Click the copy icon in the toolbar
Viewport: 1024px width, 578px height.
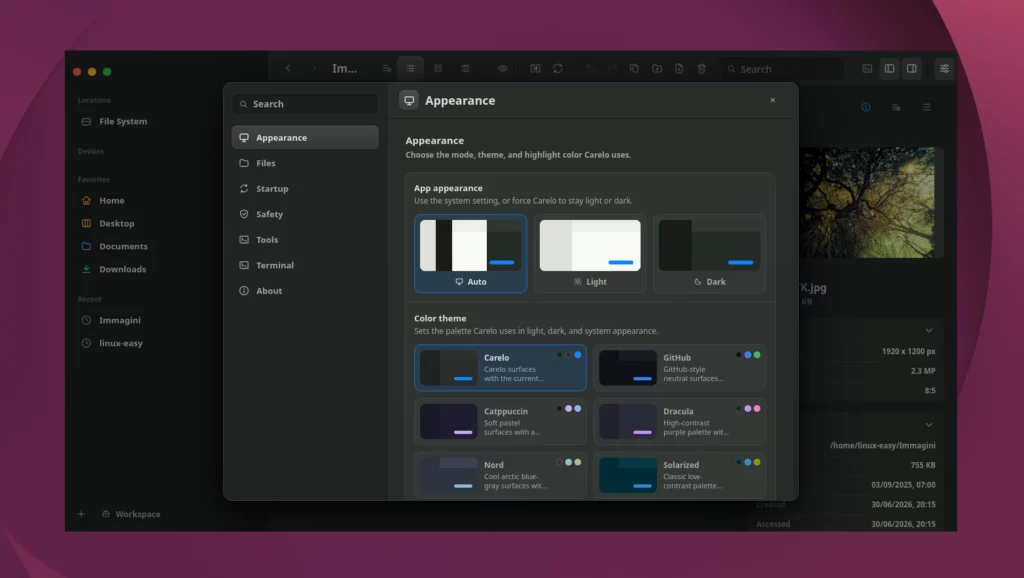click(634, 68)
